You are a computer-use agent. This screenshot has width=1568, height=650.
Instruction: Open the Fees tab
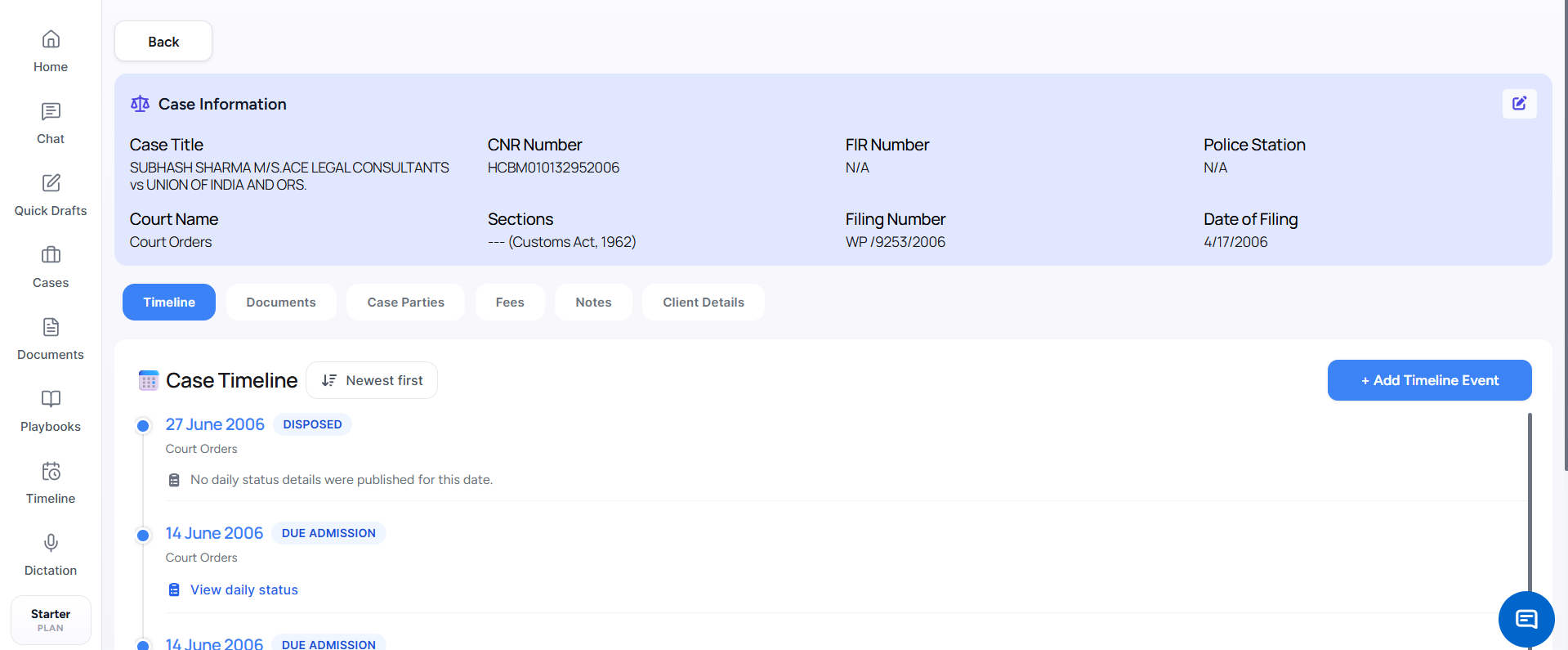510,302
